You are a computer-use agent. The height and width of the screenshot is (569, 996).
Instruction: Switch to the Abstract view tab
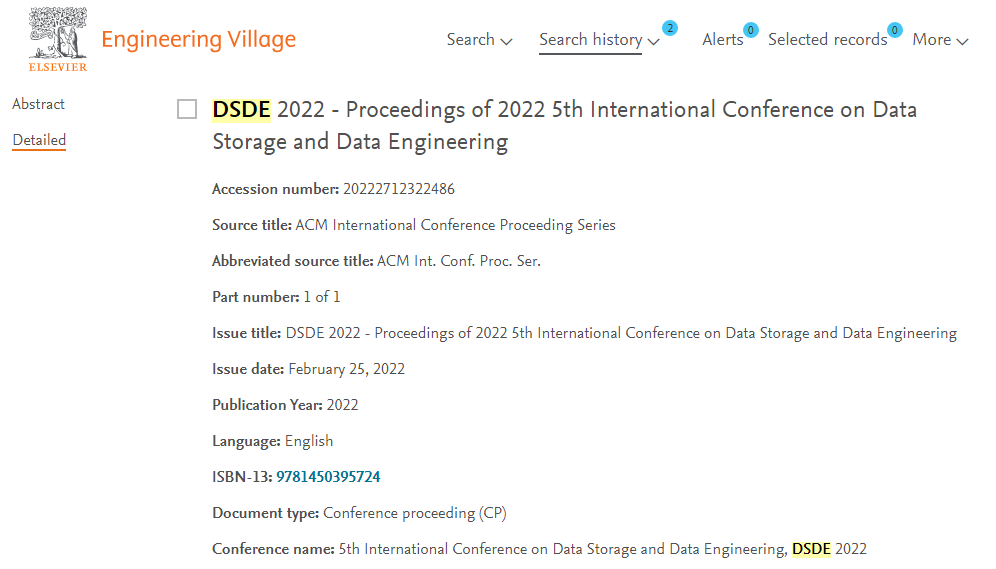(39, 104)
